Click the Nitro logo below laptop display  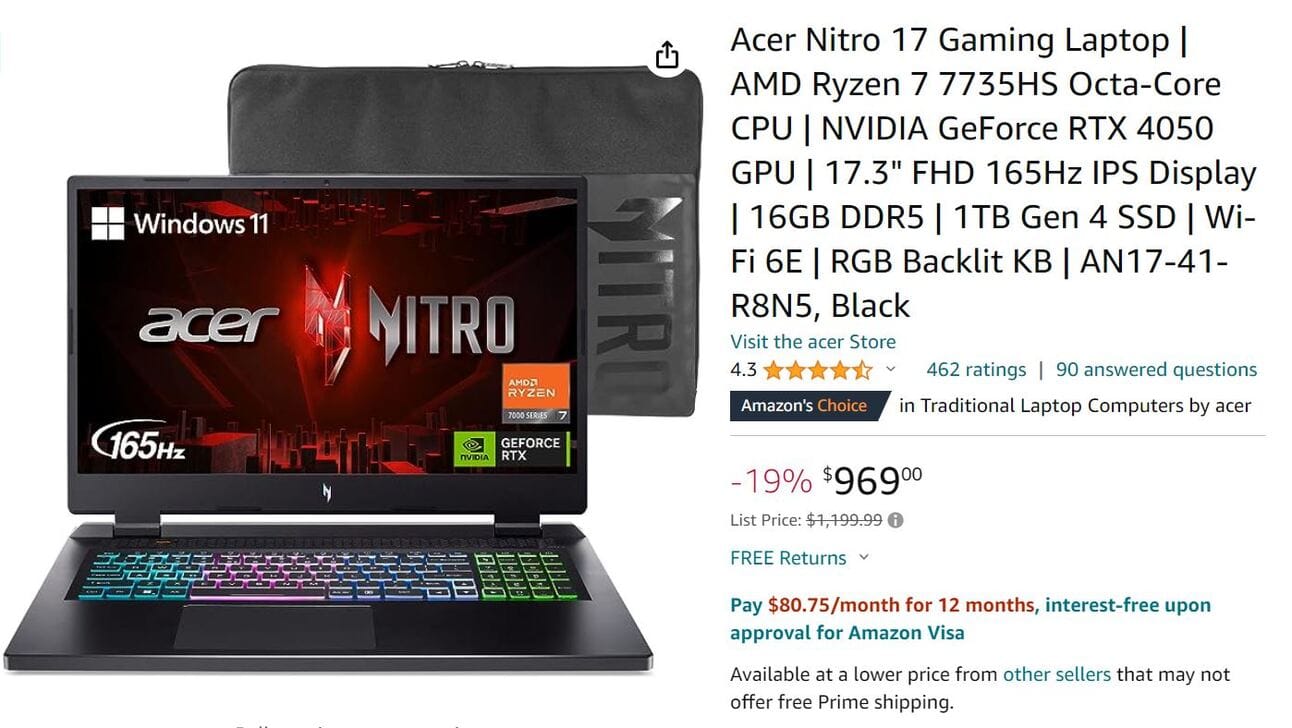(x=326, y=490)
